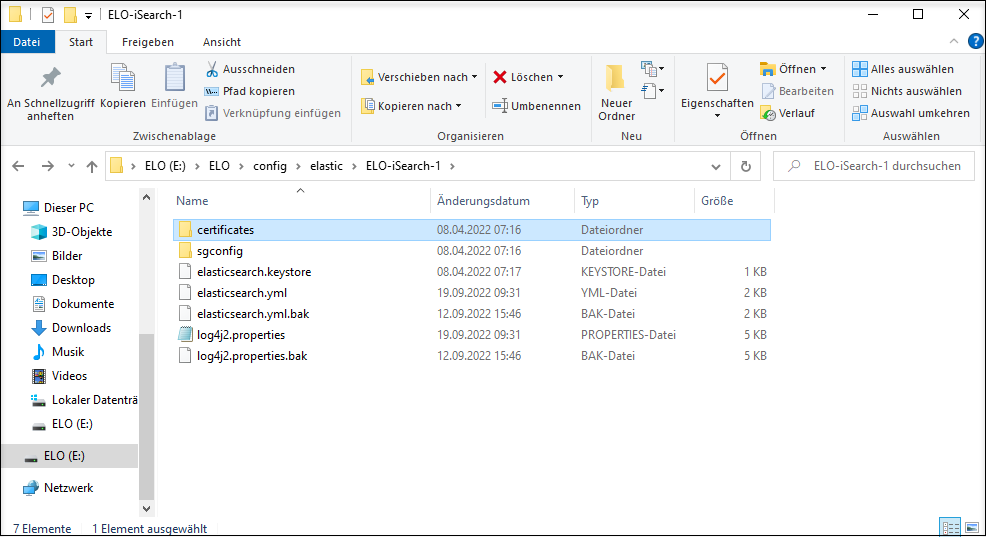Navigate up one folder level
Viewport: 986px width, 537px height.
[x=92, y=166]
